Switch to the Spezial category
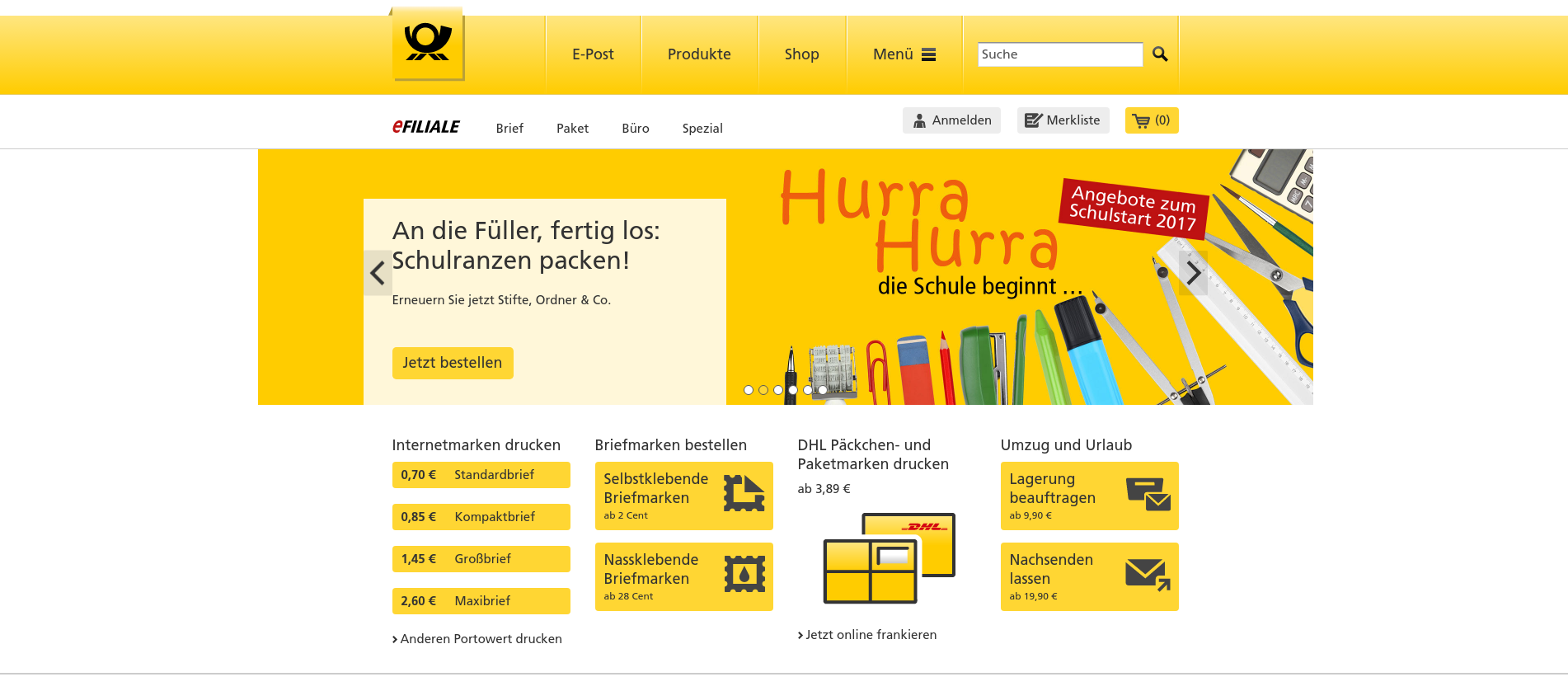Image resolution: width=1568 pixels, height=691 pixels. pos(702,129)
